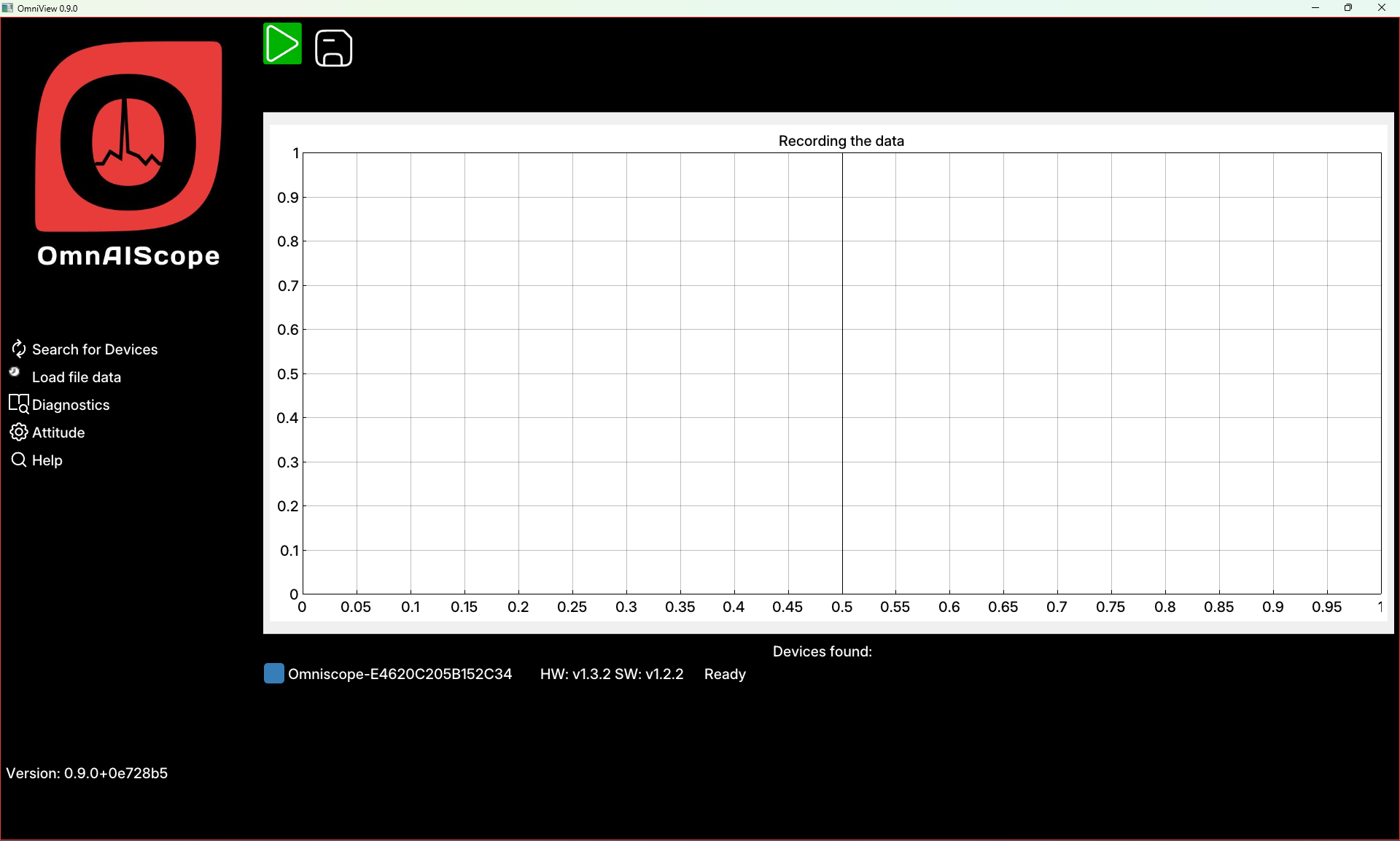The image size is (1400, 841).
Task: Click the Help magnifying glass icon
Action: pyautogui.click(x=18, y=460)
